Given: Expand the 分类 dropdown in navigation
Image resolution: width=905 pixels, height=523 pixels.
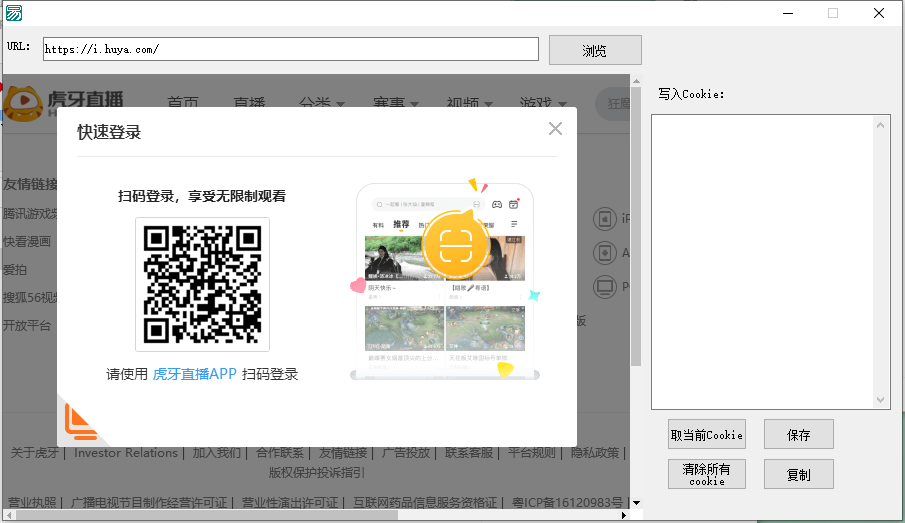Looking at the screenshot, I should pos(321,103).
